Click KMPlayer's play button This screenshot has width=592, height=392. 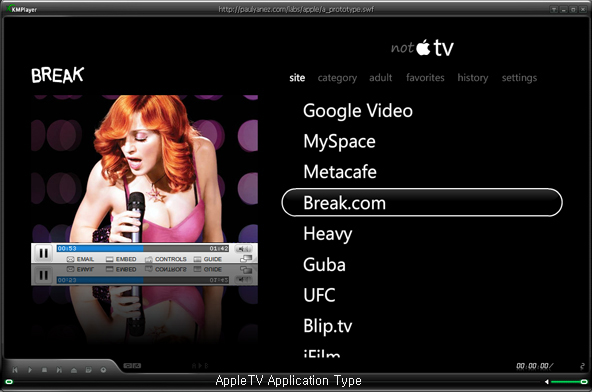[x=30, y=370]
